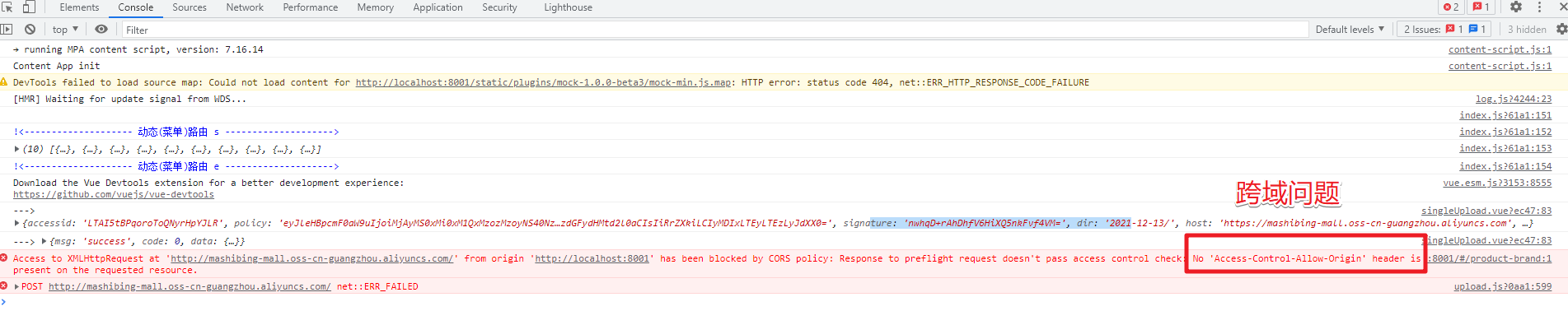Focus the console Filter input field
This screenshot has height=311, width=1568.
click(x=714, y=30)
